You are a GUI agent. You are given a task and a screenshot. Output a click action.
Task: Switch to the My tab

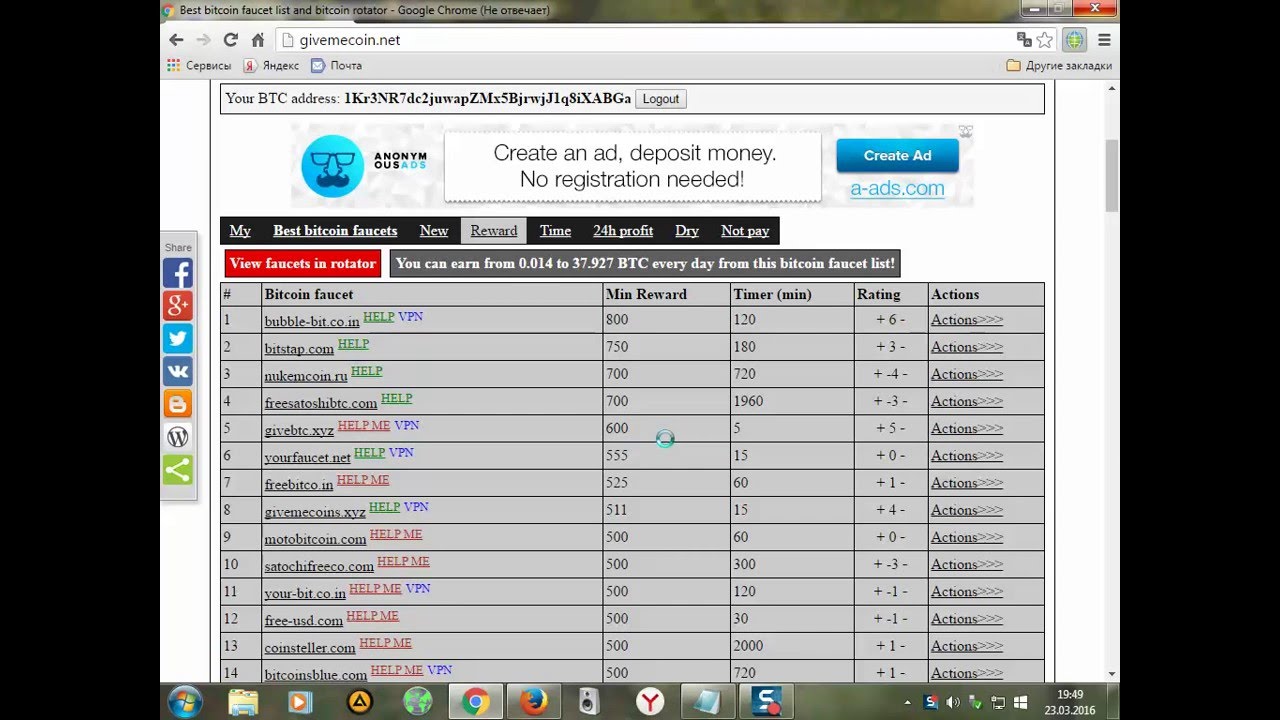pos(240,231)
